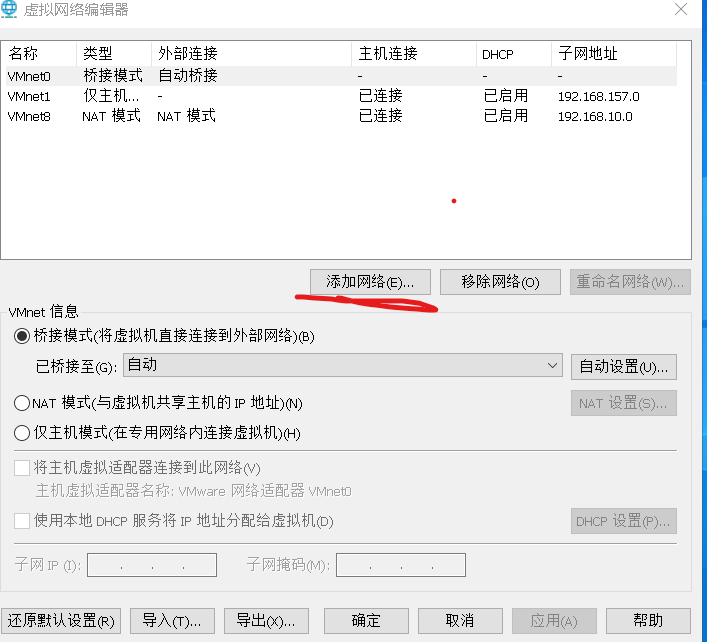Click 已启用 DHCP cell of VMnet8
Viewport: 707px width, 642px height.
(505, 116)
